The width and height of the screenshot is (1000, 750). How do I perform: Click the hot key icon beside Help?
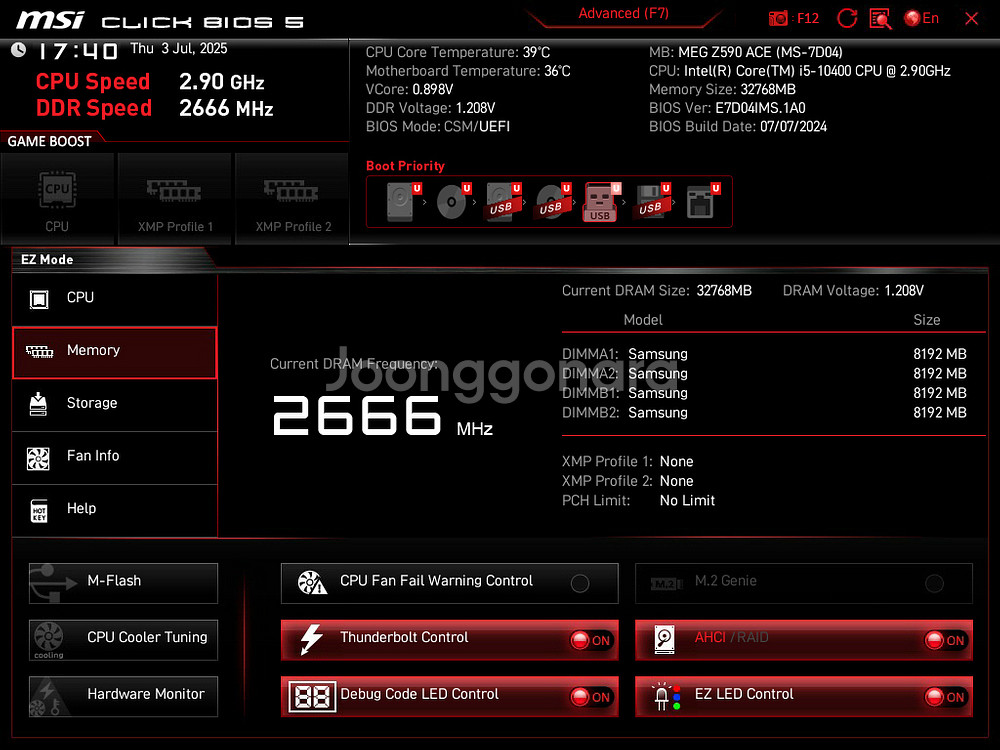click(39, 511)
